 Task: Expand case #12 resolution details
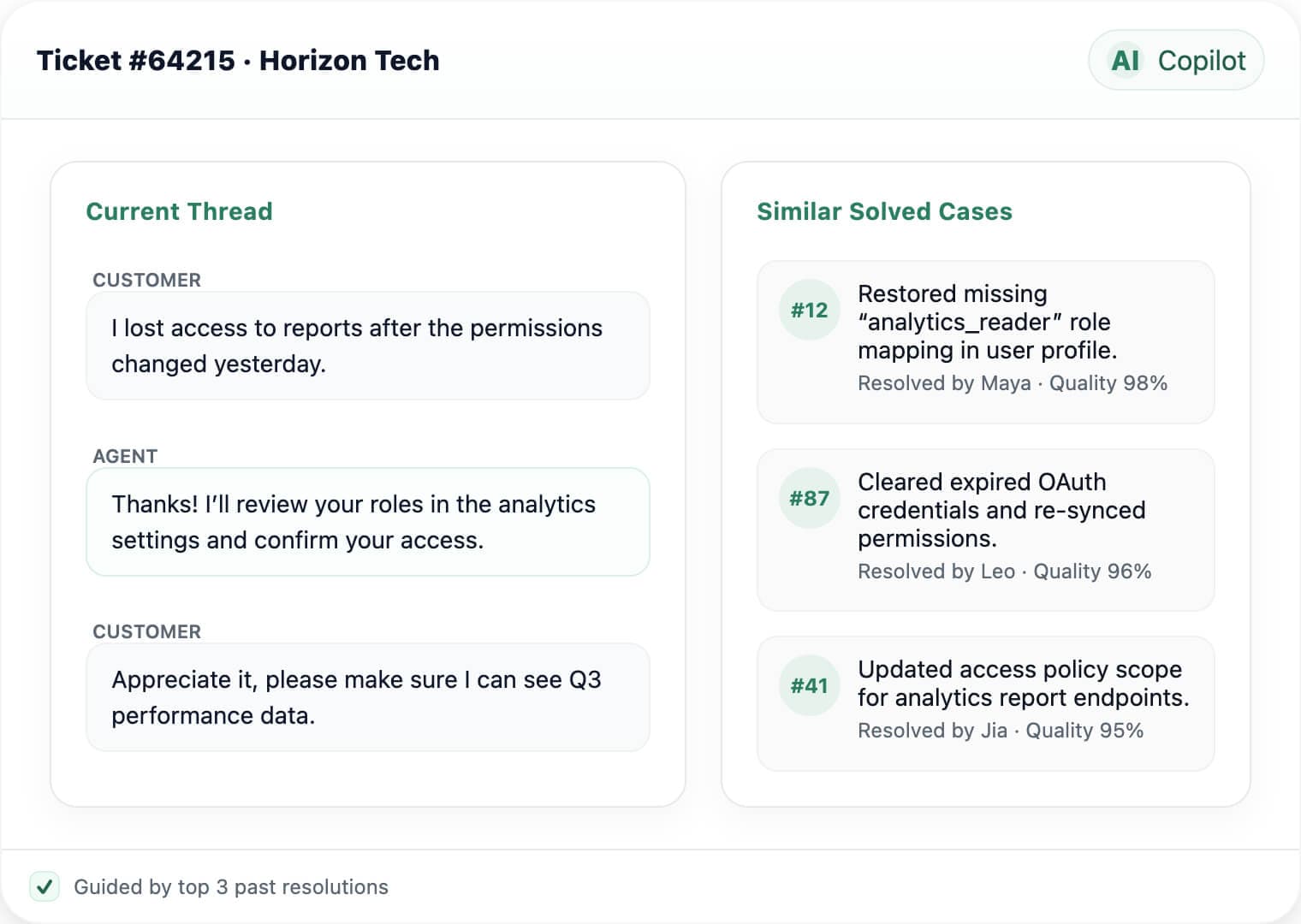coord(985,342)
